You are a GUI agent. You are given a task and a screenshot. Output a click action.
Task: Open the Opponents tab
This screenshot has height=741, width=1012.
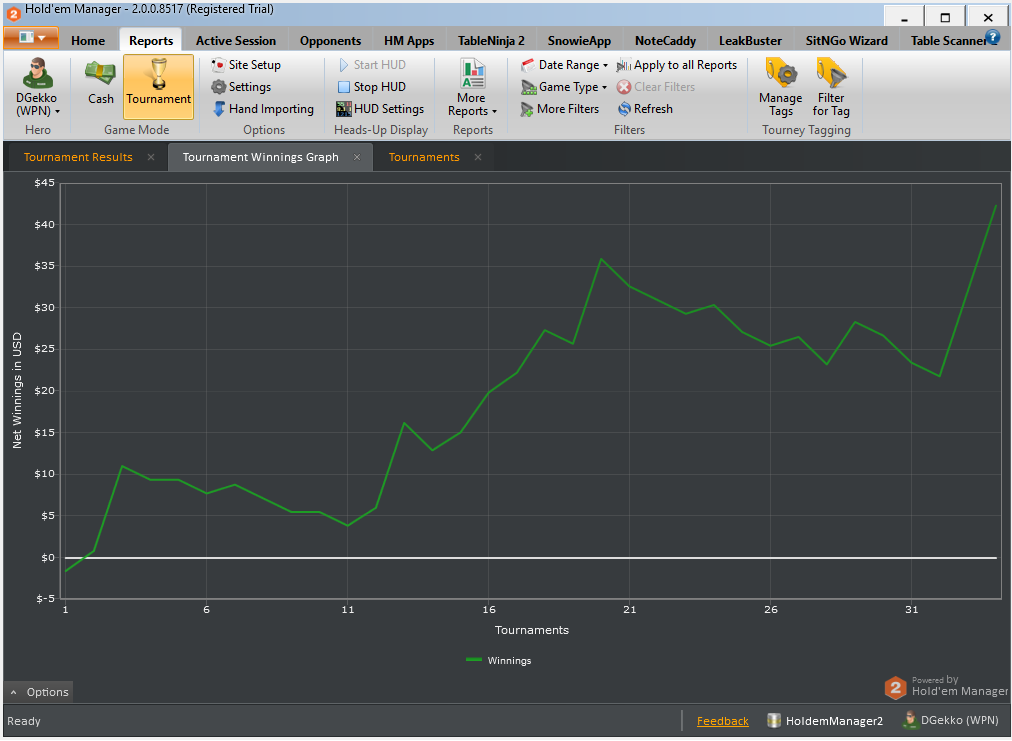pyautogui.click(x=330, y=41)
